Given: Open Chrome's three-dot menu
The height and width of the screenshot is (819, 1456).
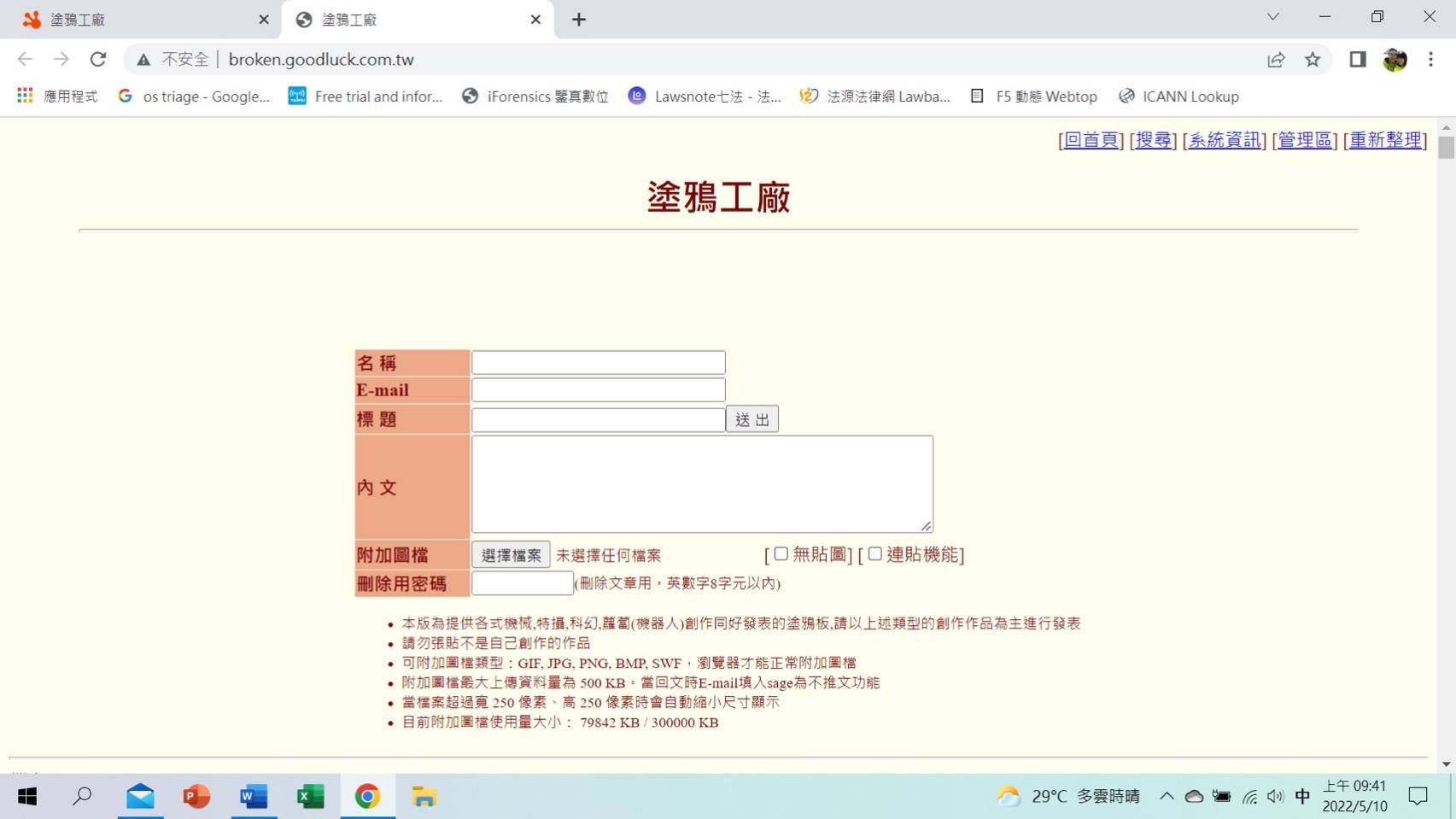Looking at the screenshot, I should (1430, 59).
